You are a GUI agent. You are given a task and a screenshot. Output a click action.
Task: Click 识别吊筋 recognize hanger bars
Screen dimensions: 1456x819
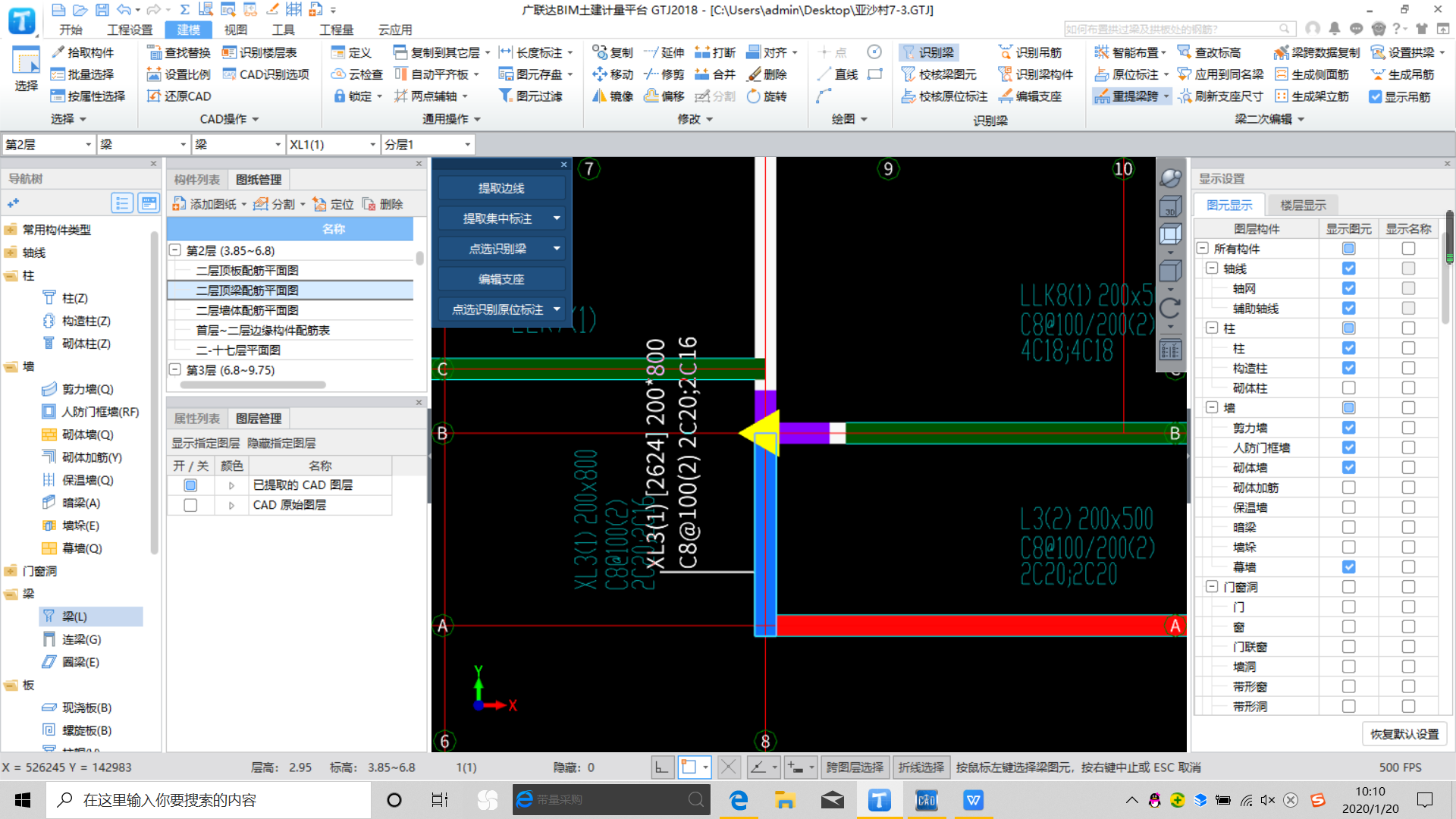click(1030, 52)
